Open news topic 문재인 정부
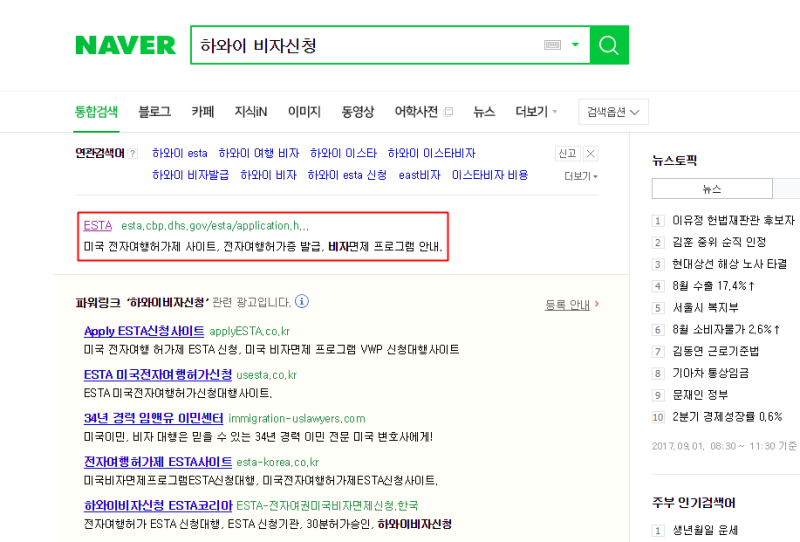 click(x=700, y=396)
